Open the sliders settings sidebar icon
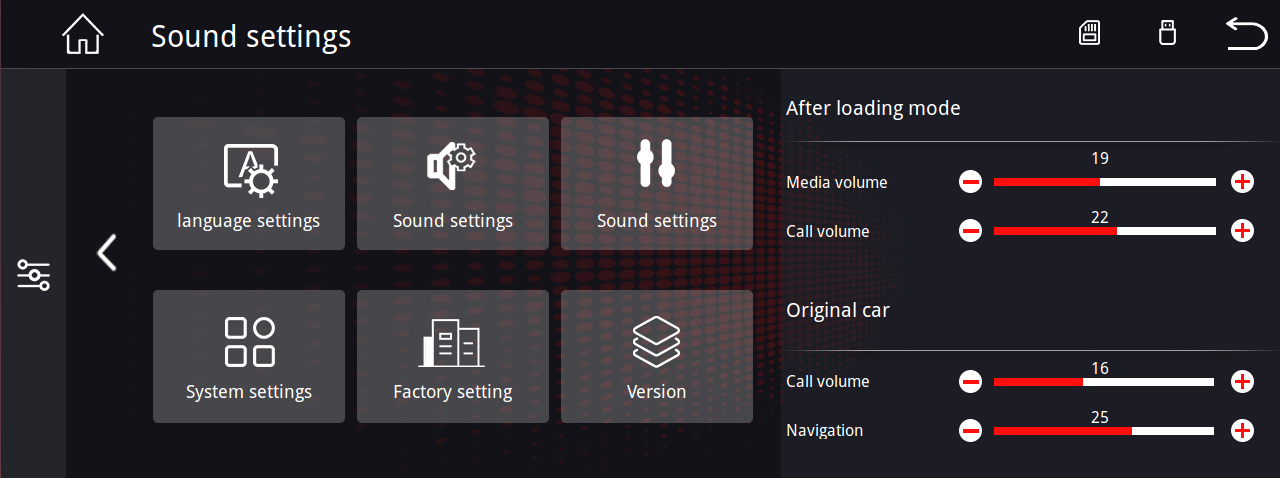Image resolution: width=1280 pixels, height=478 pixels. coord(33,274)
